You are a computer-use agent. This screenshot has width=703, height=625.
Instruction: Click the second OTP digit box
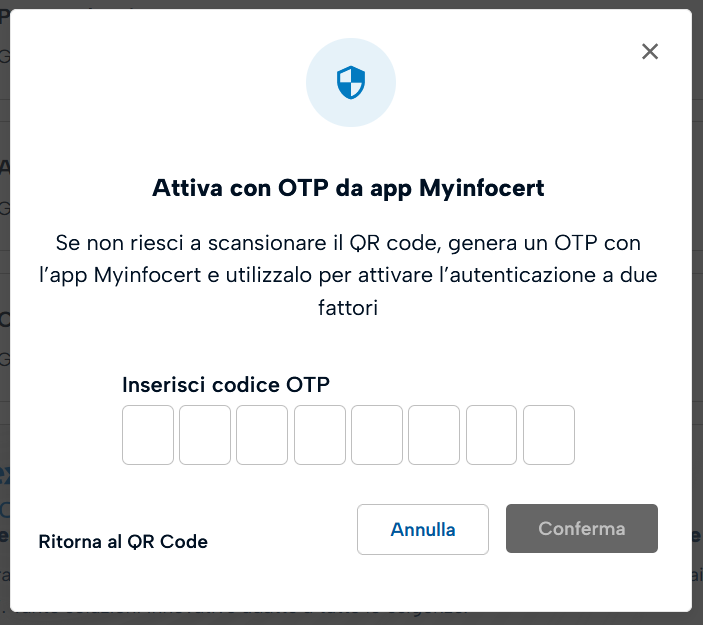pos(205,435)
